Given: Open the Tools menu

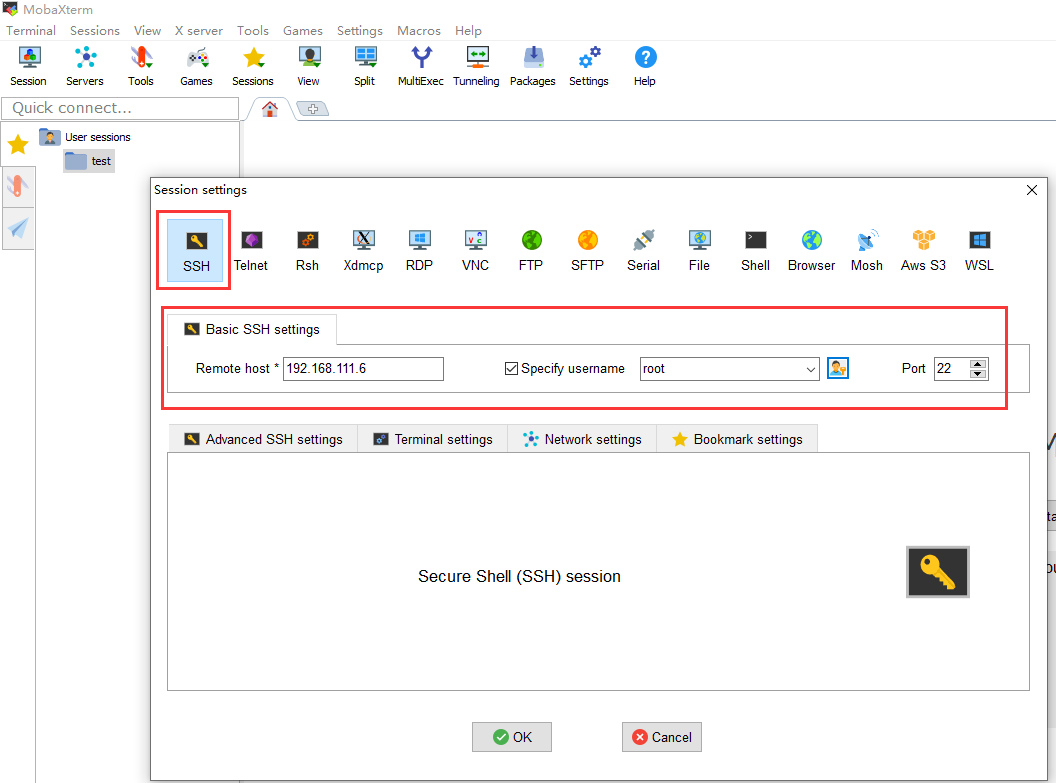Looking at the screenshot, I should point(253,30).
